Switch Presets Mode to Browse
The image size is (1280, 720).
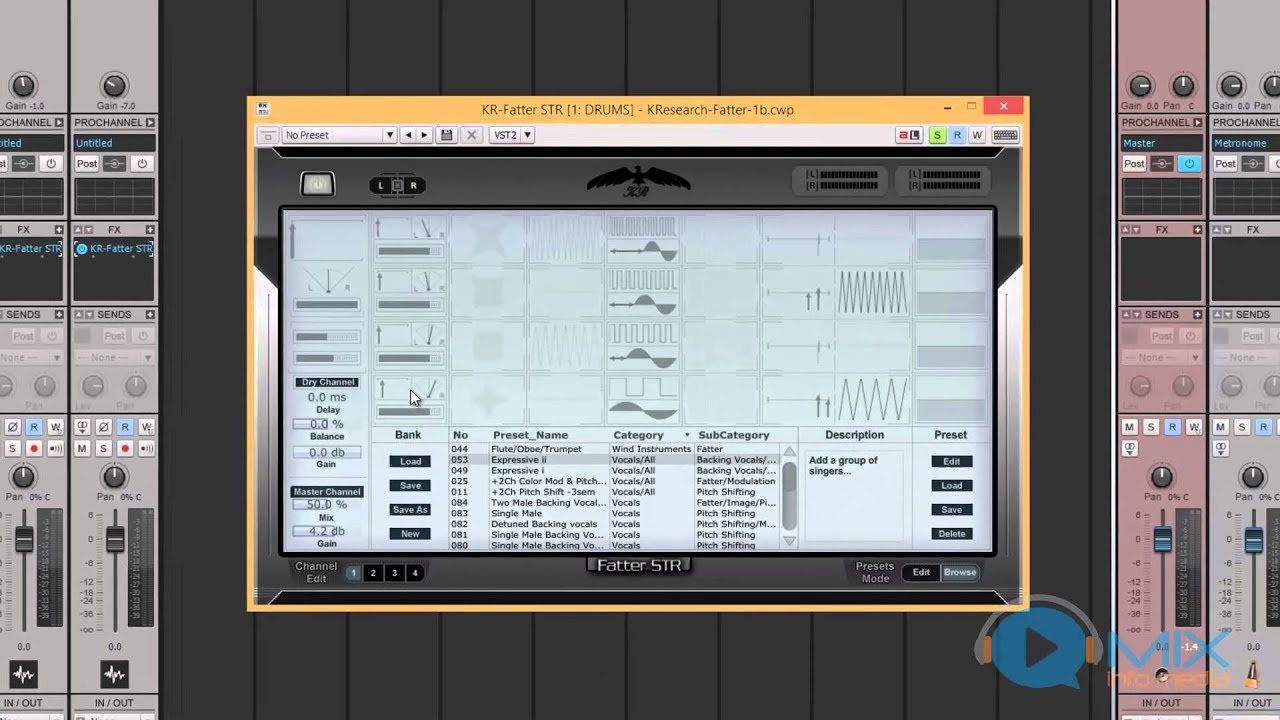tap(960, 572)
